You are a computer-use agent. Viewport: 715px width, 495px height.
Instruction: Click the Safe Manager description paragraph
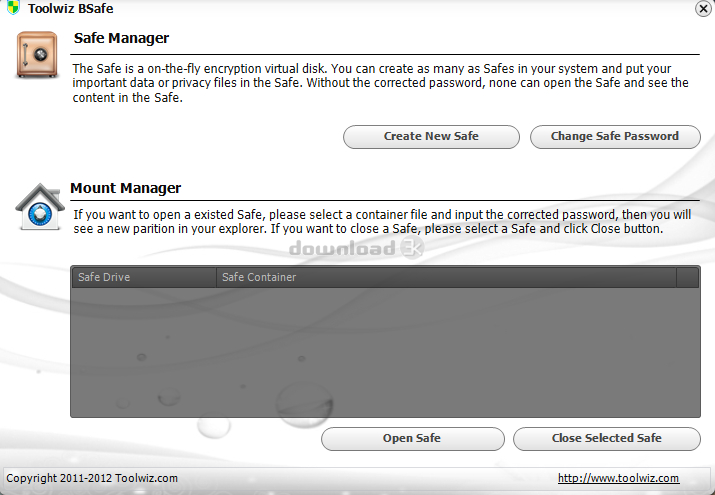click(x=380, y=83)
